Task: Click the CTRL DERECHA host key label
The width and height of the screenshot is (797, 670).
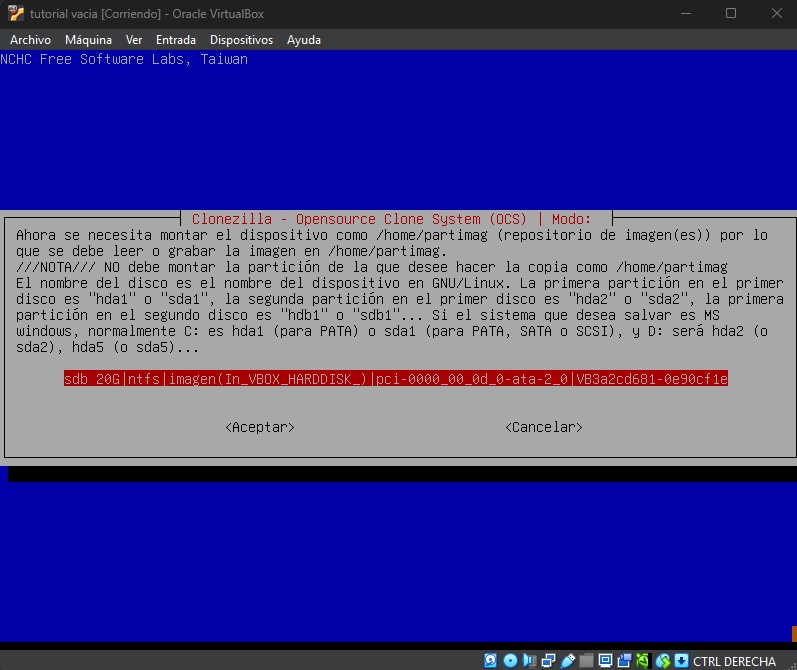Action: point(734,661)
